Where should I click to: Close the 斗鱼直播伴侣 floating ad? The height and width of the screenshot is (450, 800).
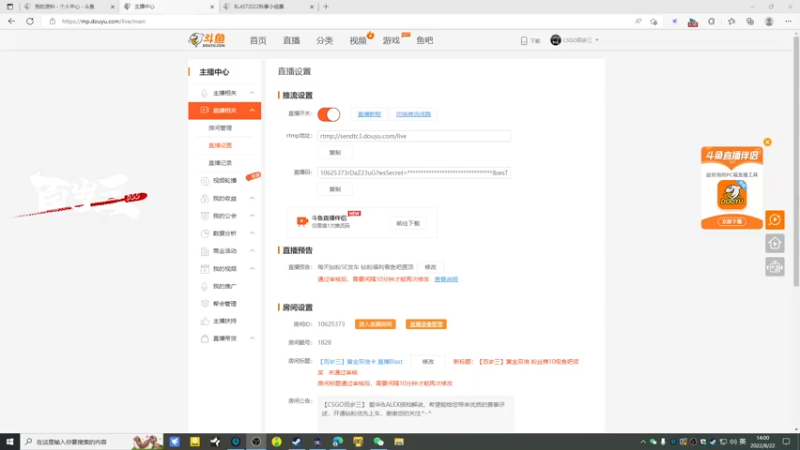(767, 142)
